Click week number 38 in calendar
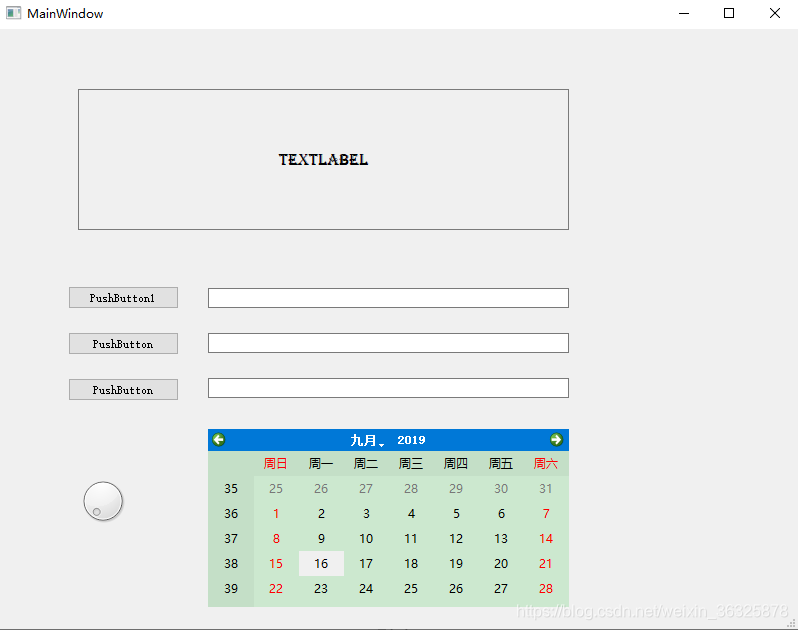798x630 pixels. pos(231,563)
